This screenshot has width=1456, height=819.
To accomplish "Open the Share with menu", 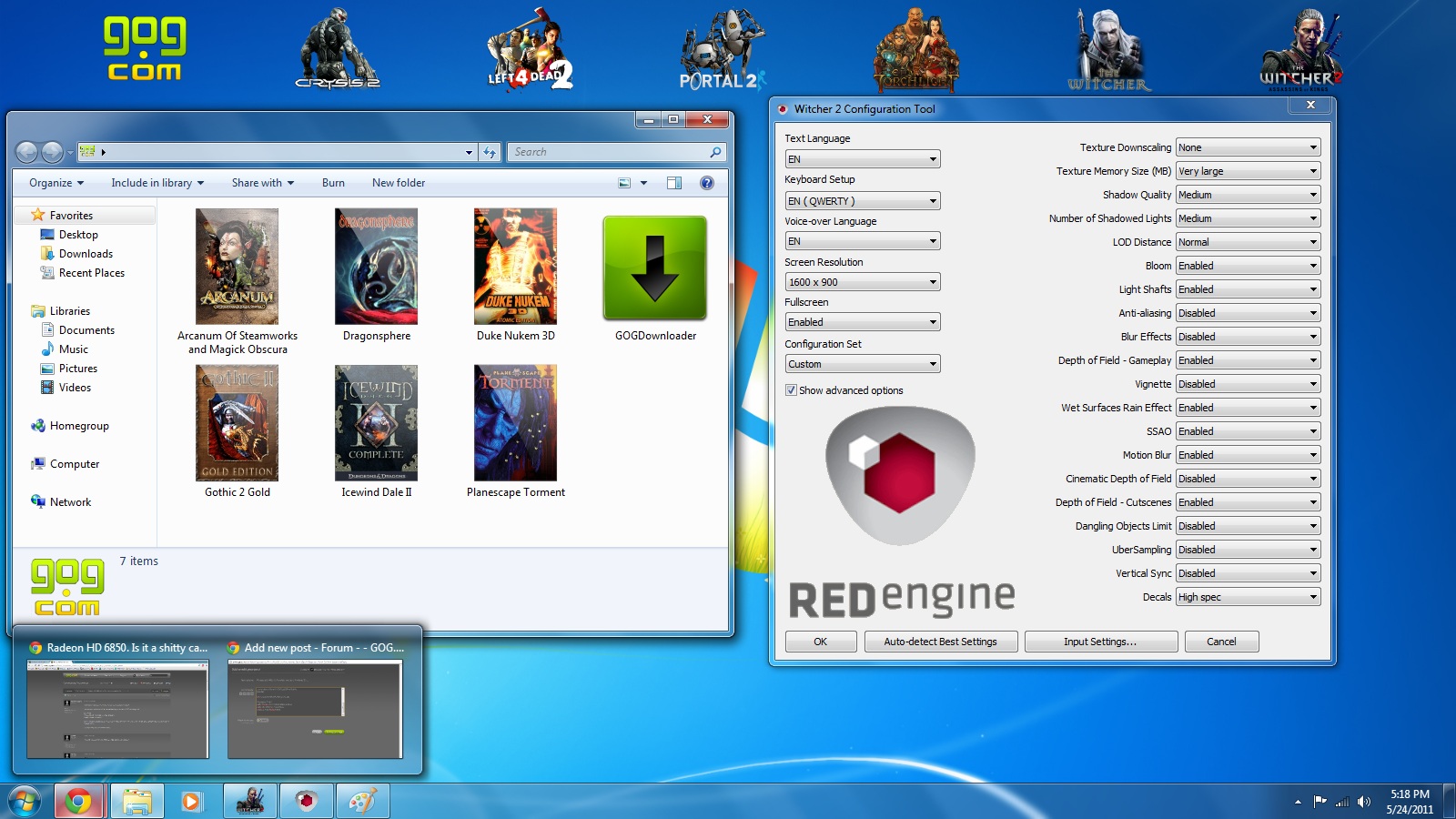I will tap(263, 183).
